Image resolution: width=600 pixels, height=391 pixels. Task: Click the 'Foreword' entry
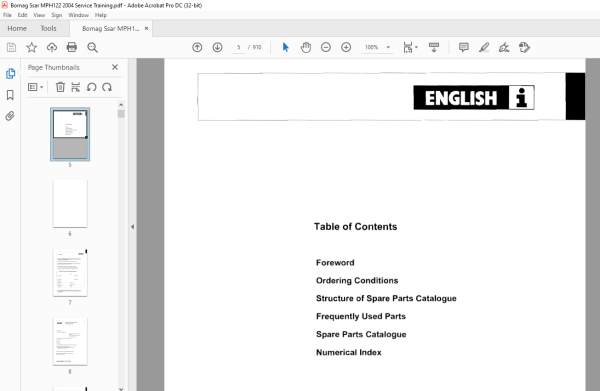[x=335, y=263]
